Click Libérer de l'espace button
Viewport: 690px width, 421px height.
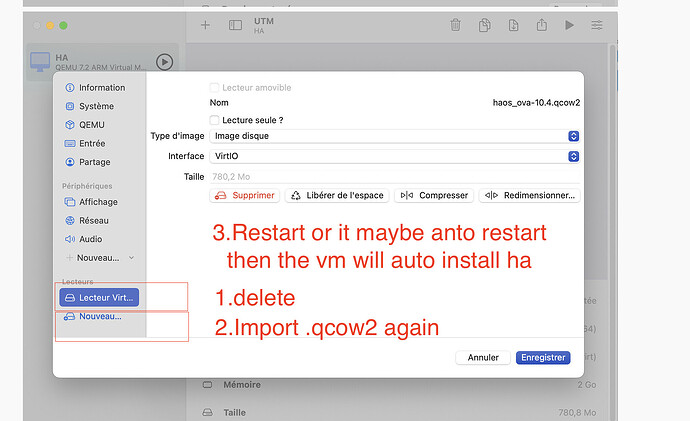tap(337, 195)
